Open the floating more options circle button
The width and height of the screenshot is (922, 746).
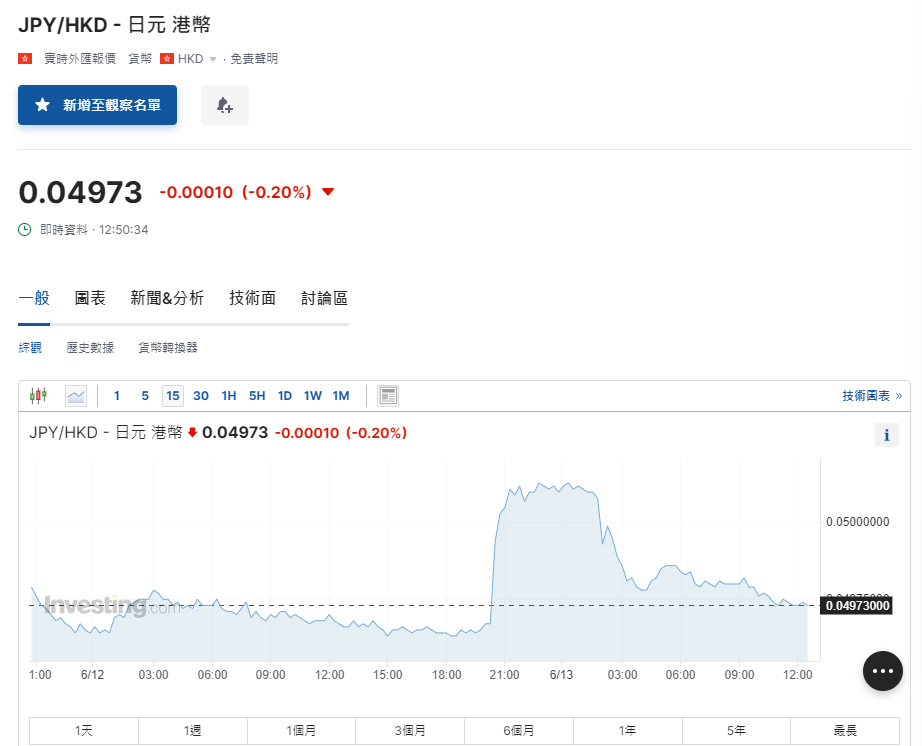882,671
